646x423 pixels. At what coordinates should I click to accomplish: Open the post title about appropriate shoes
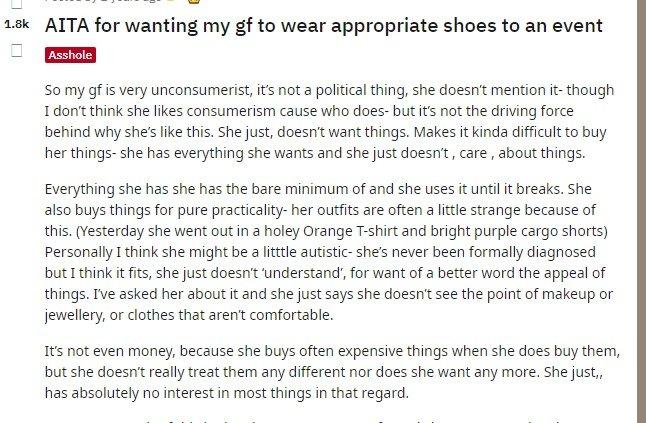tap(323, 26)
